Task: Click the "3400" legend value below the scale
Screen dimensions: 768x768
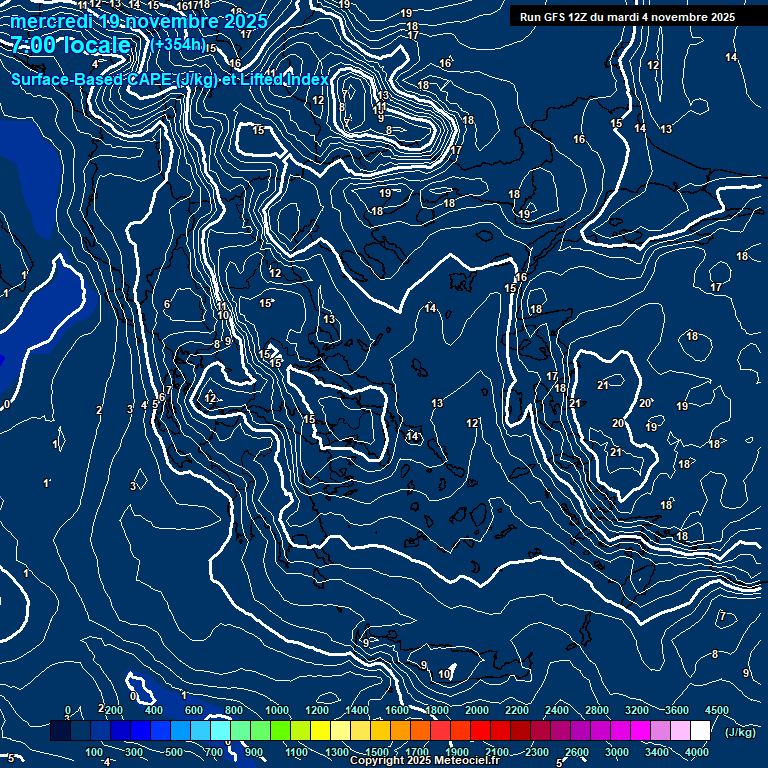Action: [x=657, y=752]
